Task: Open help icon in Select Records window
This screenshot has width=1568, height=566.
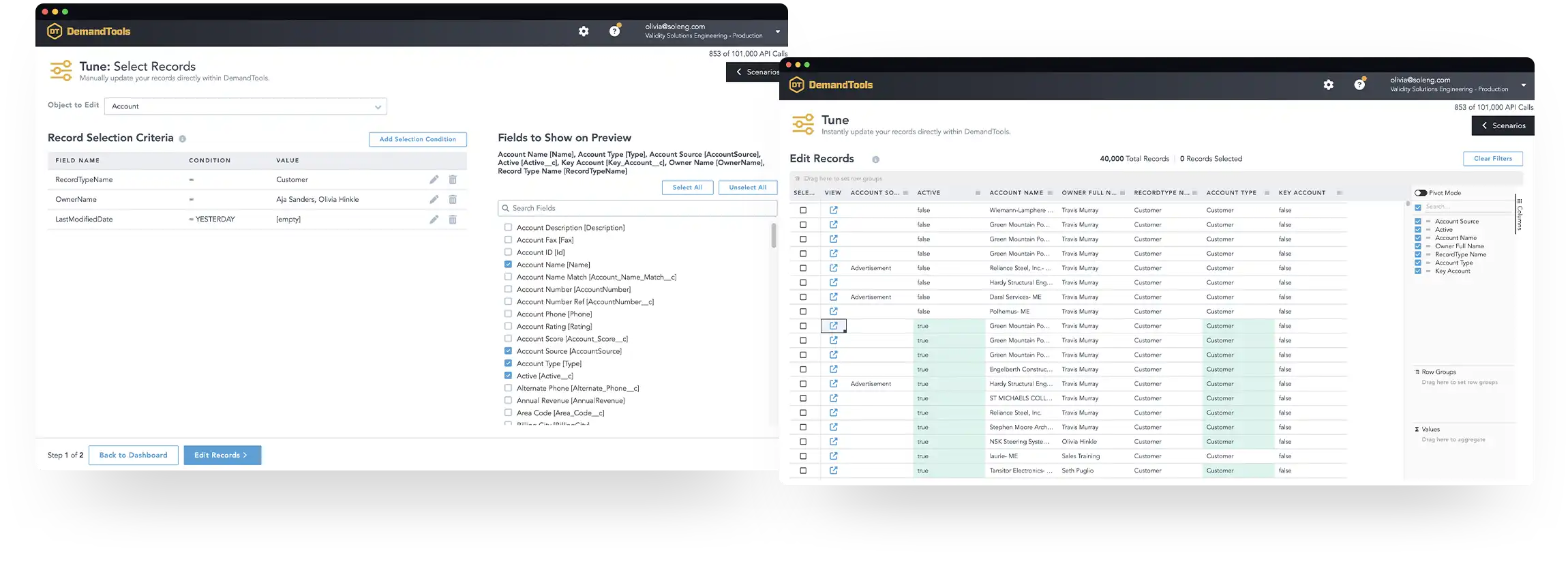Action: point(615,31)
